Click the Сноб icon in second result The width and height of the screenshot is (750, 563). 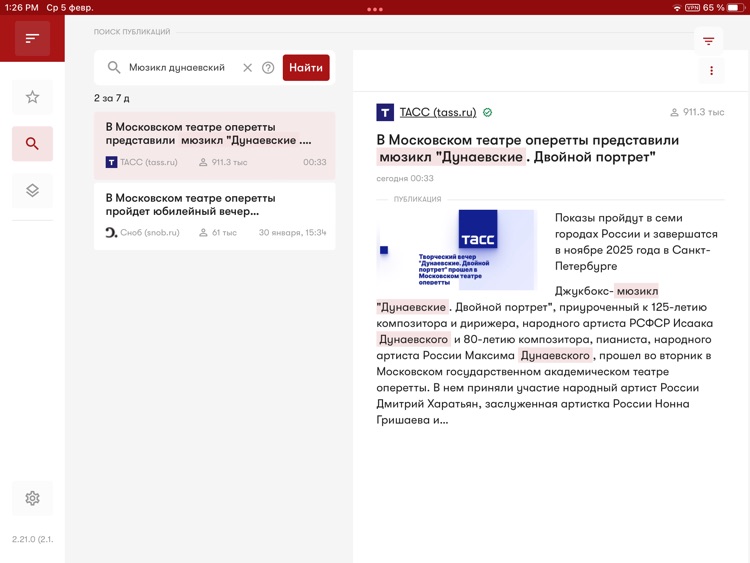pos(111,232)
